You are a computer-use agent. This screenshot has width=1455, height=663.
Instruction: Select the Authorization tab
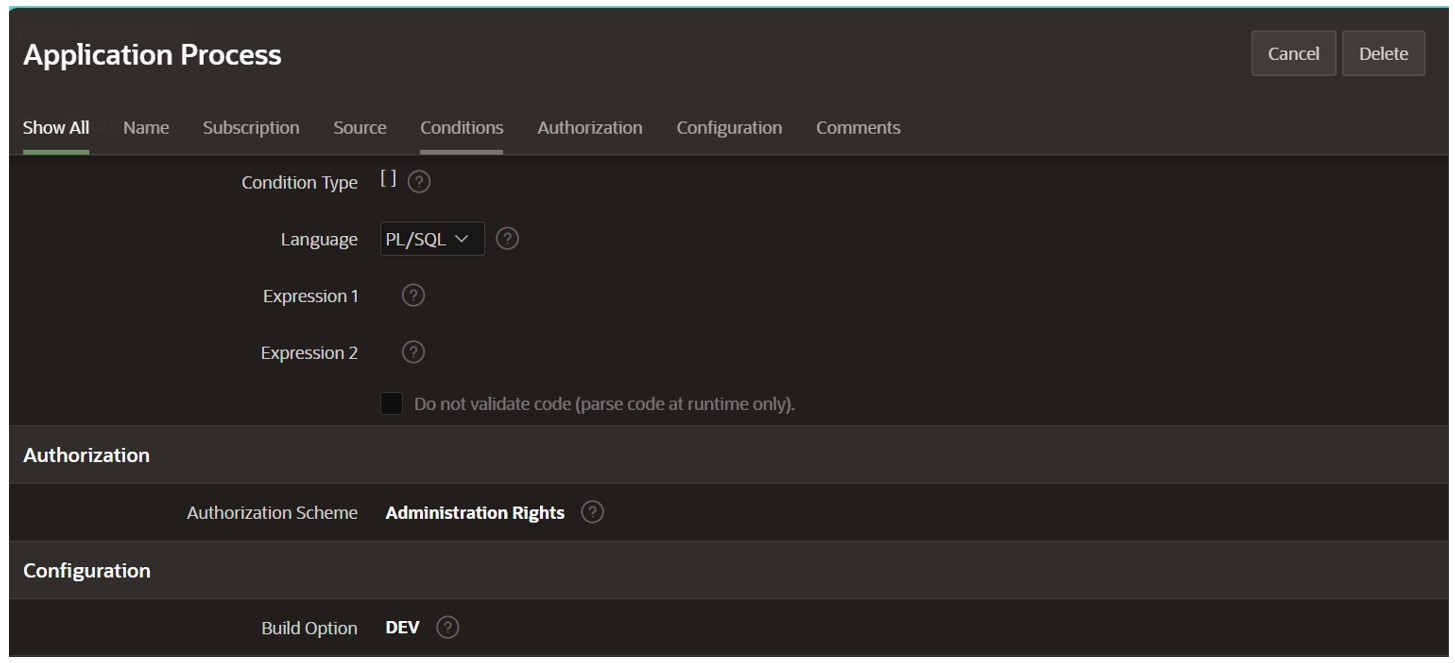pos(589,127)
